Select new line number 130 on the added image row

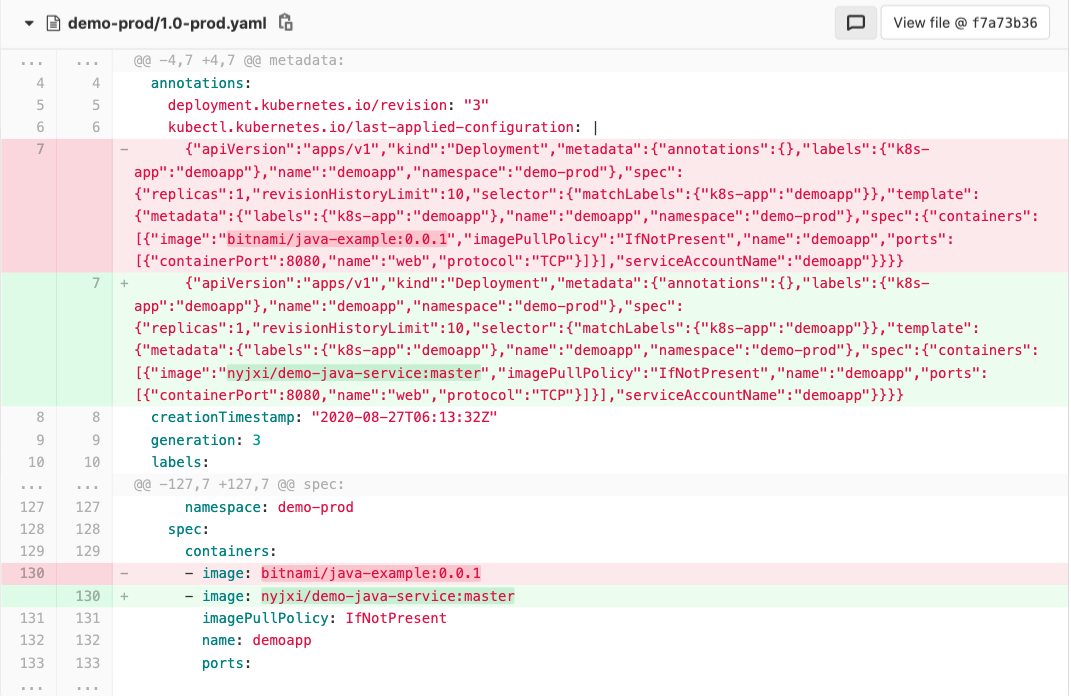86,596
